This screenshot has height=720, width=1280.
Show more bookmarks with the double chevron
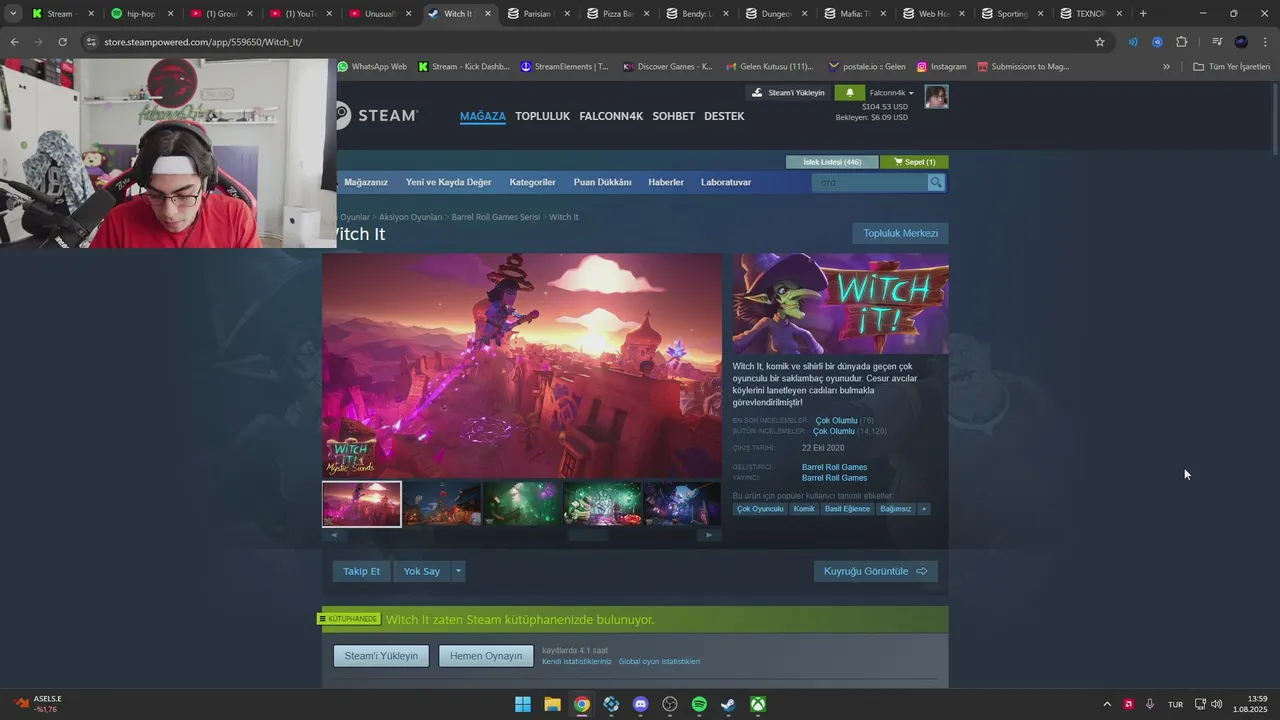(1166, 67)
